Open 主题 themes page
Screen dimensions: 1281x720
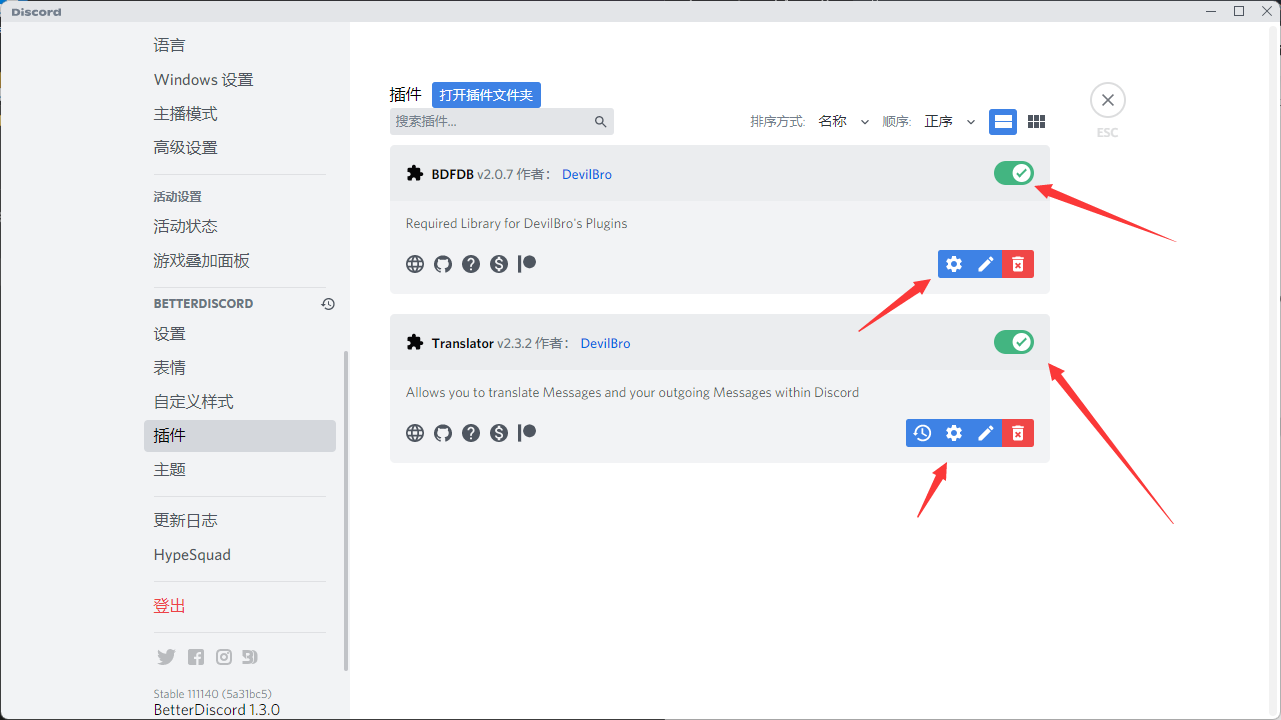click(240, 469)
